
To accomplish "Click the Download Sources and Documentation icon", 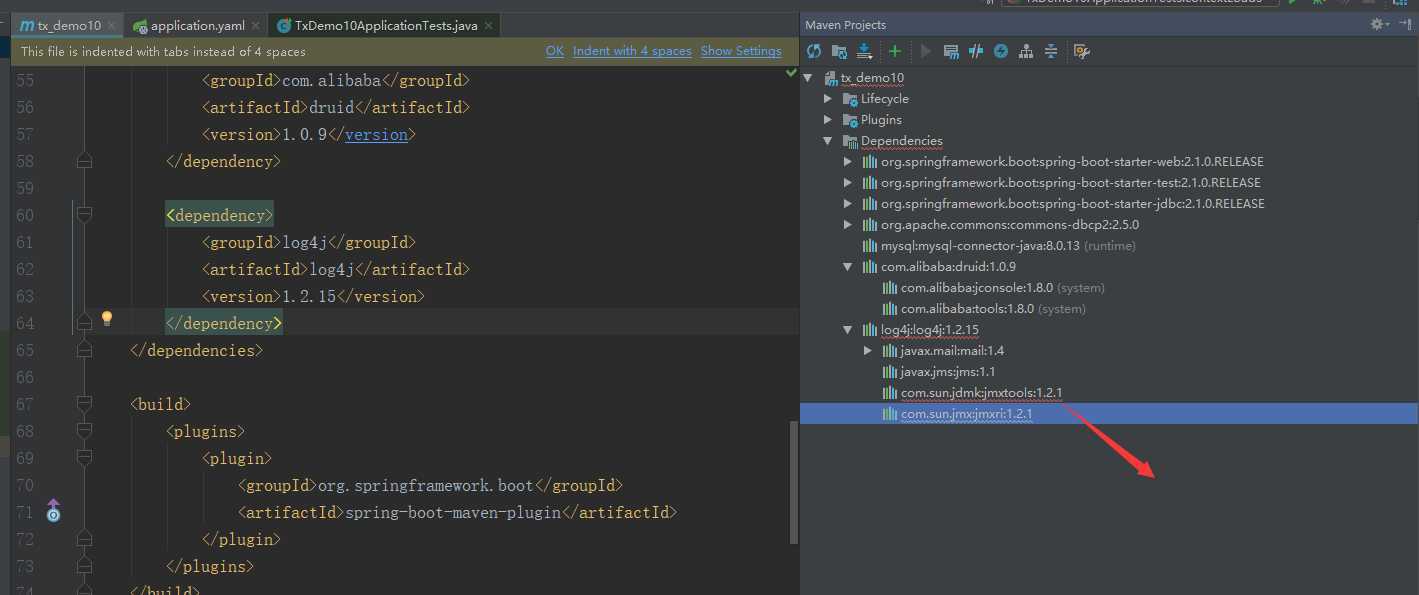I will tap(866, 51).
